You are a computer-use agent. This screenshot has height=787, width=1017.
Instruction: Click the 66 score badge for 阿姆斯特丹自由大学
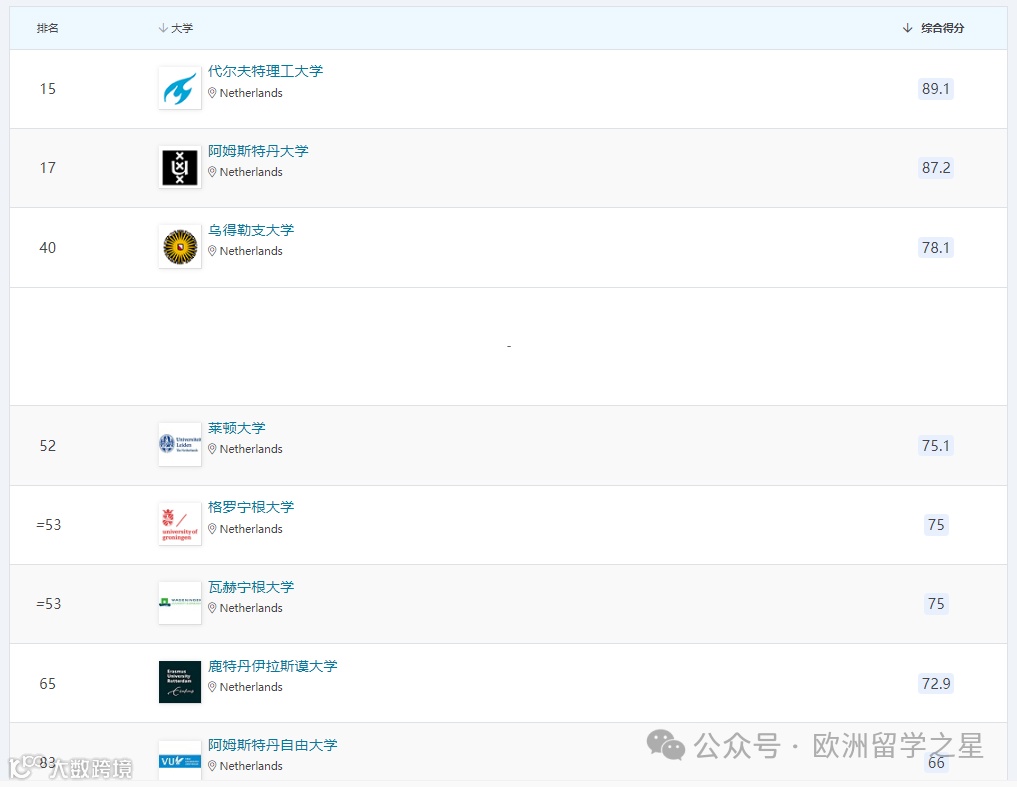(x=935, y=762)
